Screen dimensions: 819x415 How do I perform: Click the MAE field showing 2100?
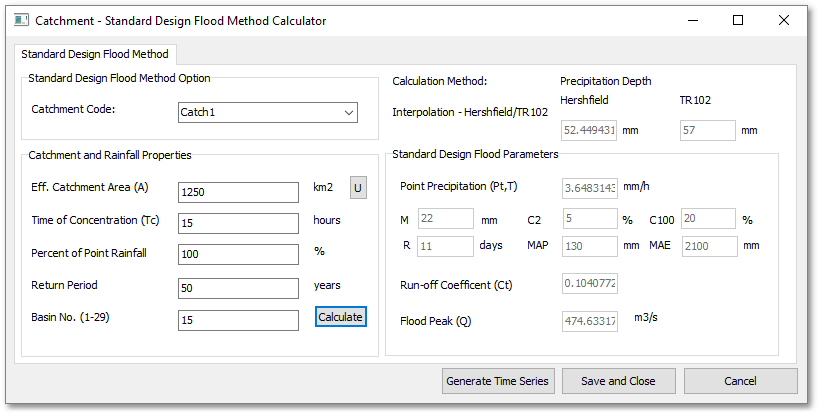(710, 246)
